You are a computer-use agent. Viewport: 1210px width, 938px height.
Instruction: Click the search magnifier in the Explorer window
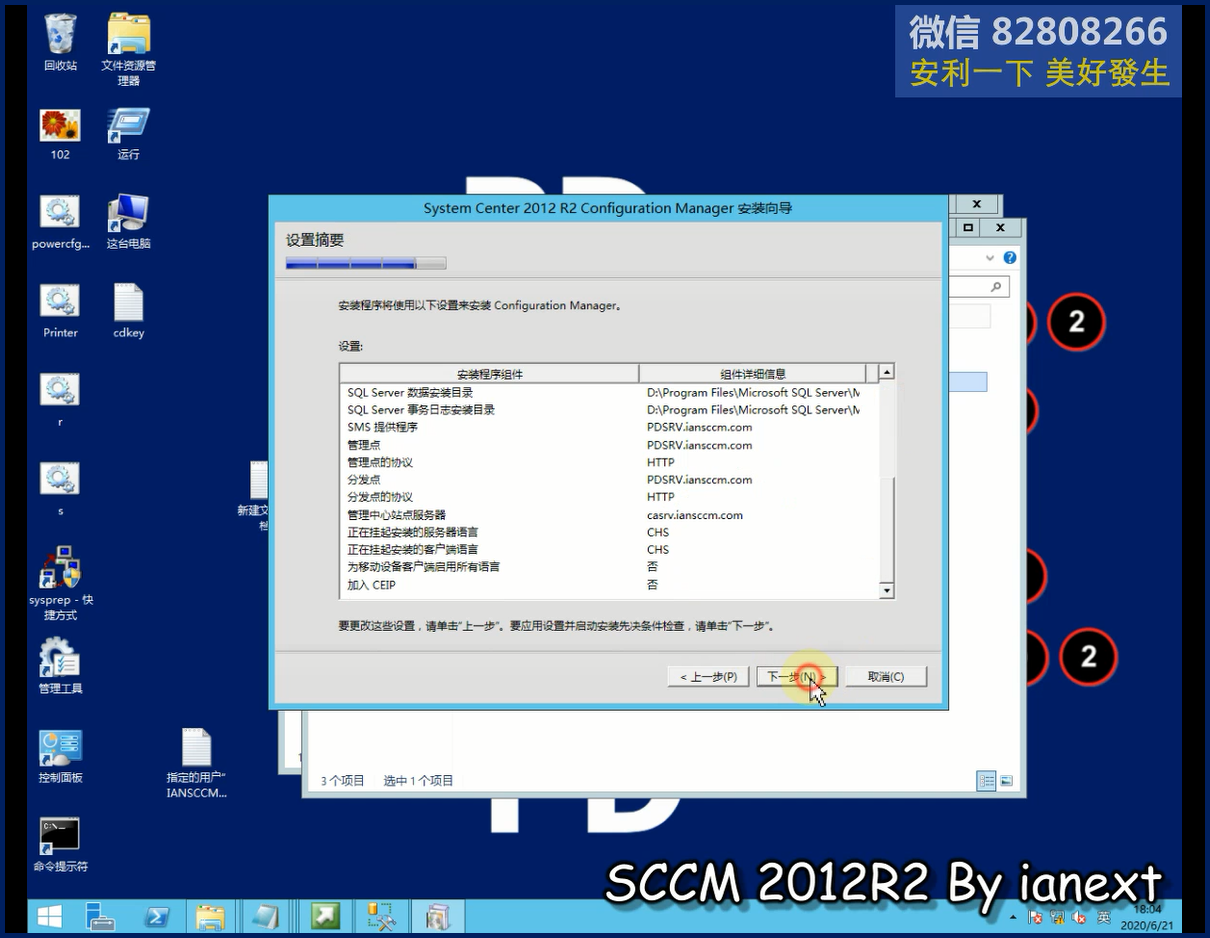tap(996, 287)
